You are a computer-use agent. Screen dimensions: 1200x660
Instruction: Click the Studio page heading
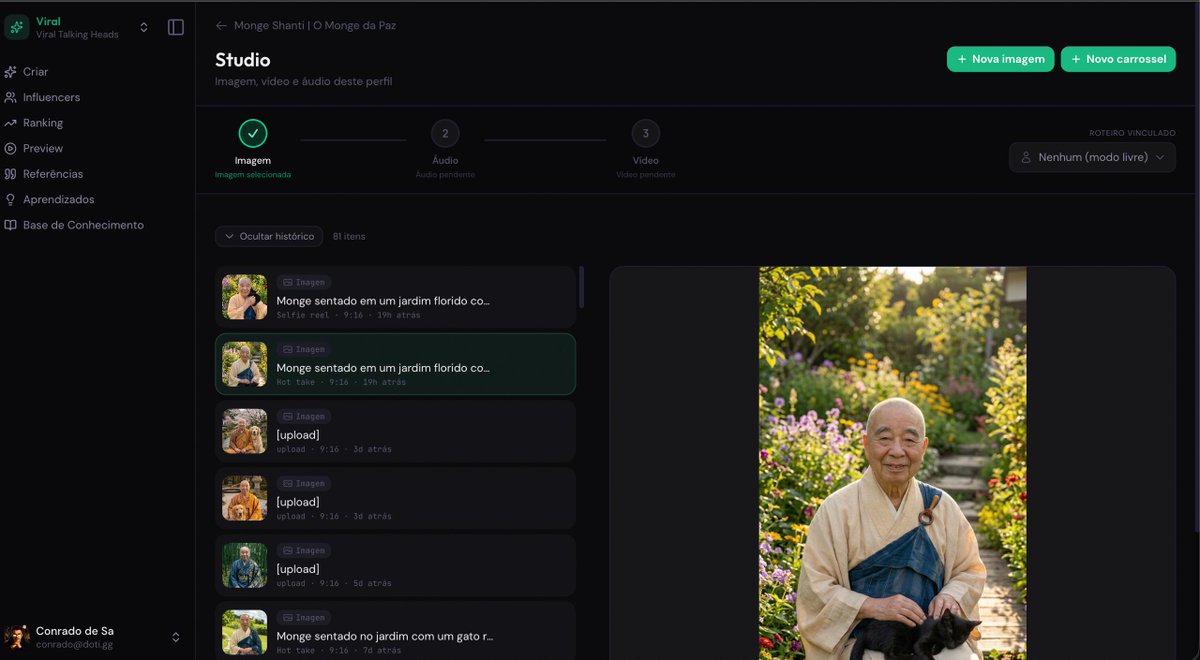243,60
